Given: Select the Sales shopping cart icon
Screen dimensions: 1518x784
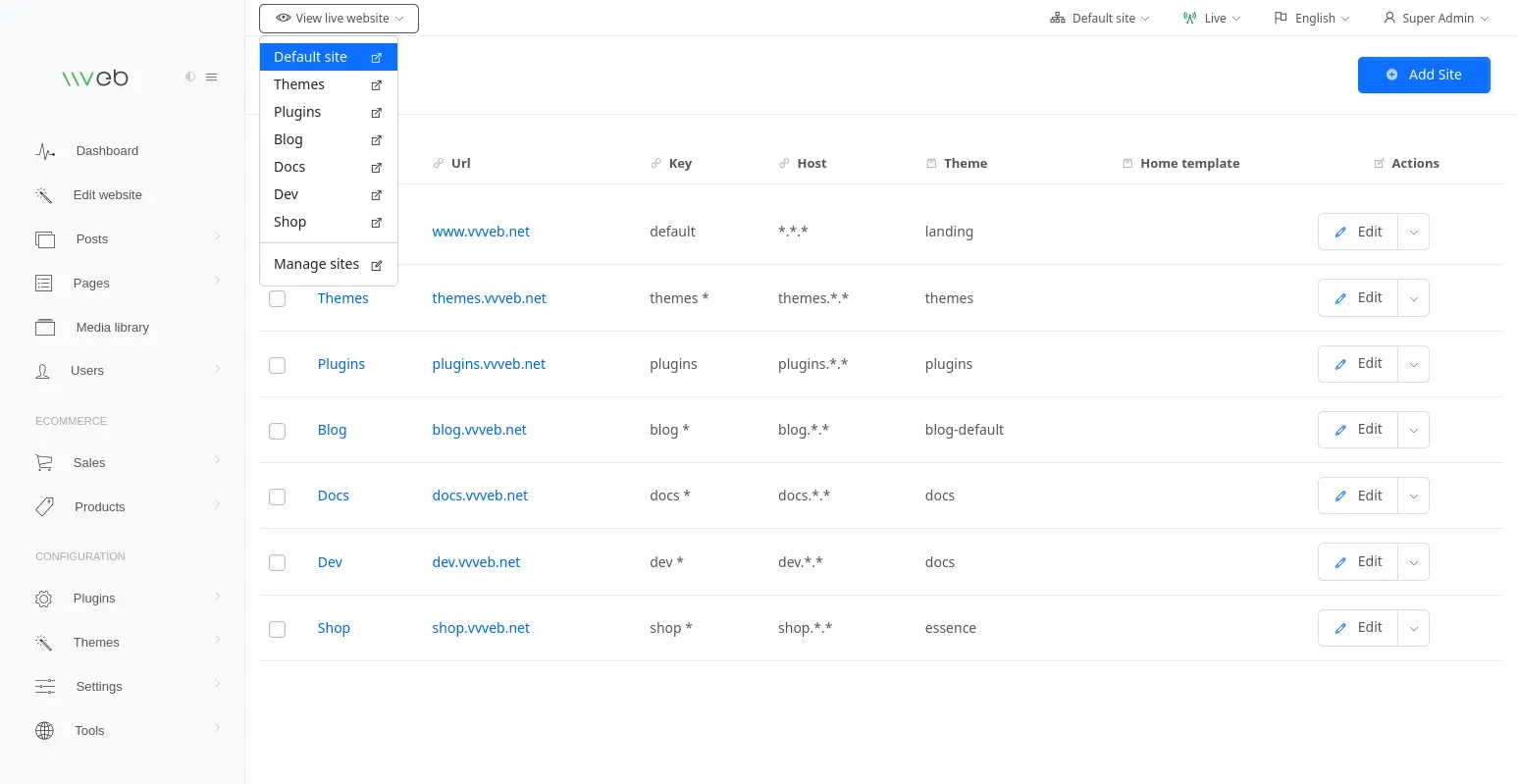Looking at the screenshot, I should point(44,461).
